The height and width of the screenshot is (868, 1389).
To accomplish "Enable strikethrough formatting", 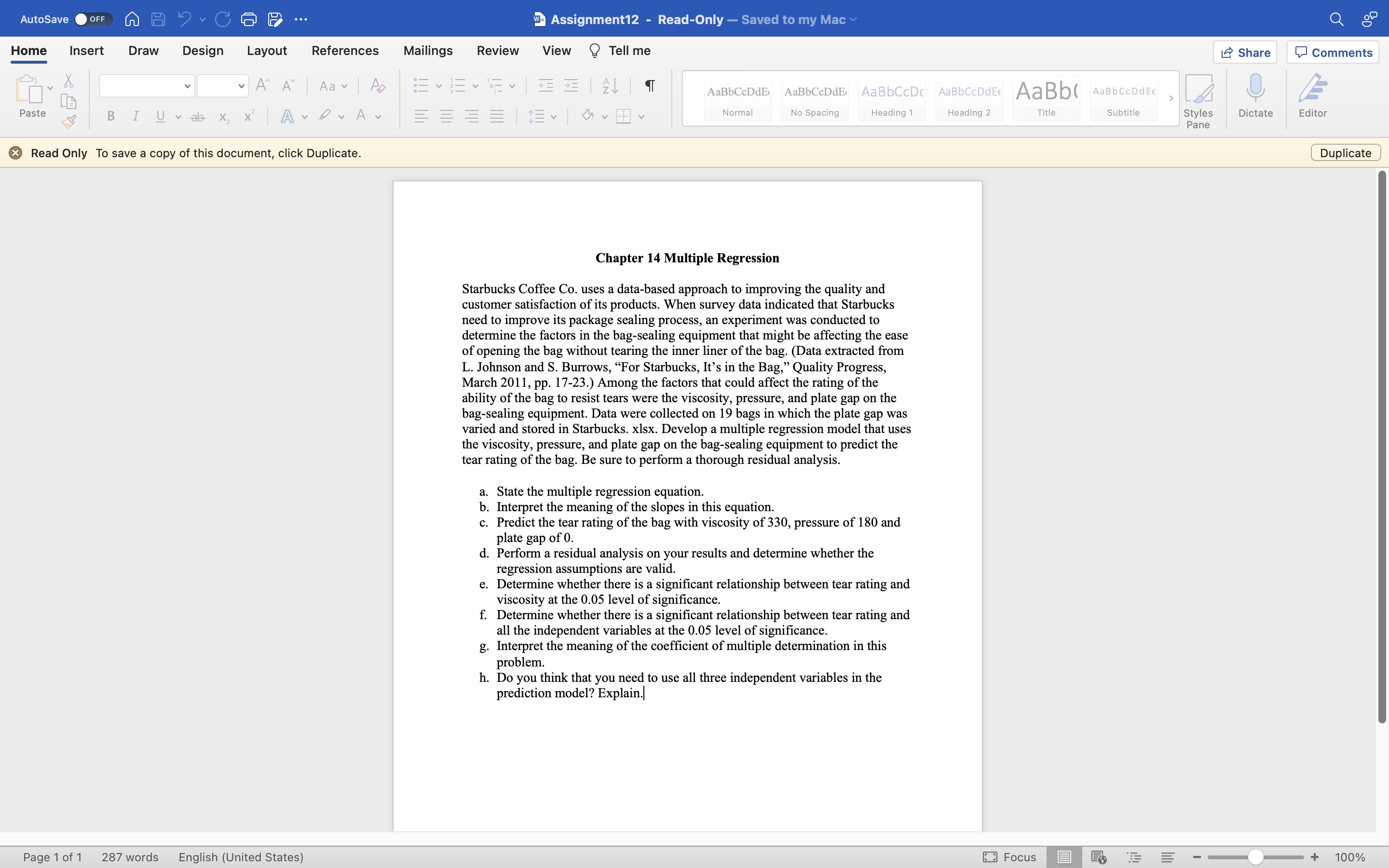I will (x=197, y=117).
